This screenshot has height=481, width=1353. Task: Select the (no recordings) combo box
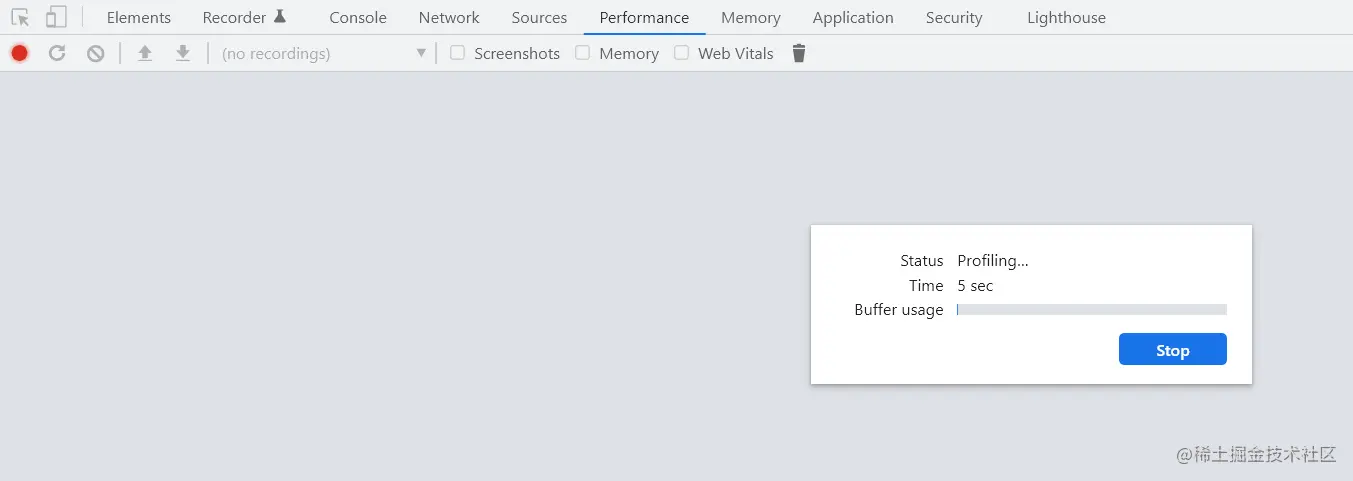[323, 53]
